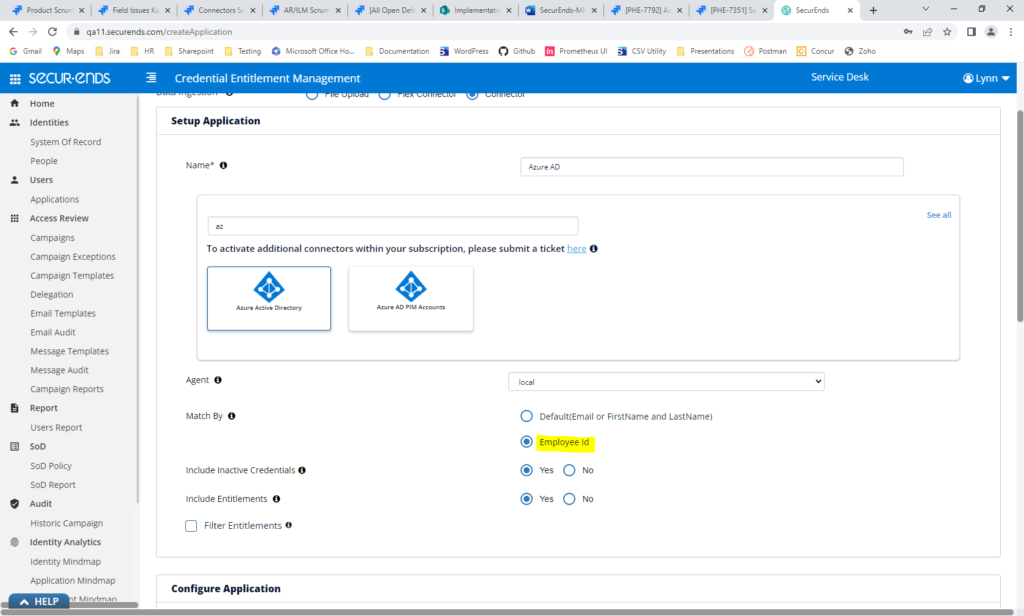
Task: Click the Access Review grid icon
Action: click(14, 218)
